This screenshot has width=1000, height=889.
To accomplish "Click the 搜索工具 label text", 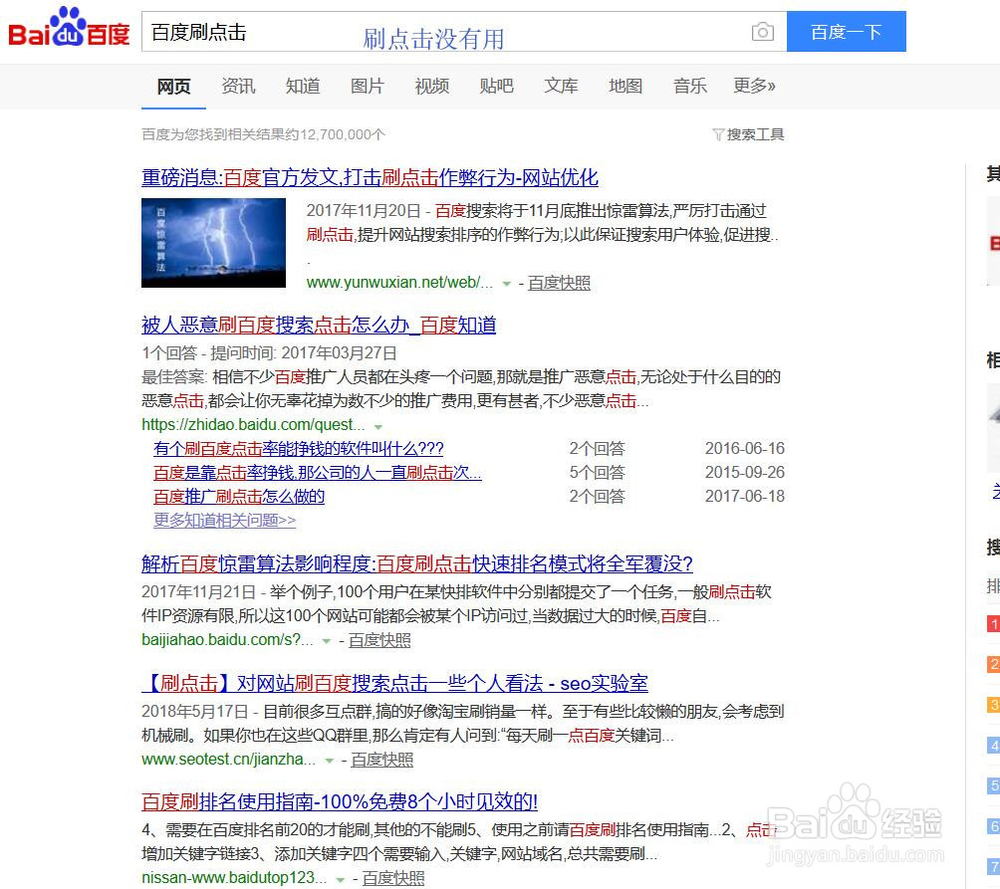I will [x=755, y=135].
